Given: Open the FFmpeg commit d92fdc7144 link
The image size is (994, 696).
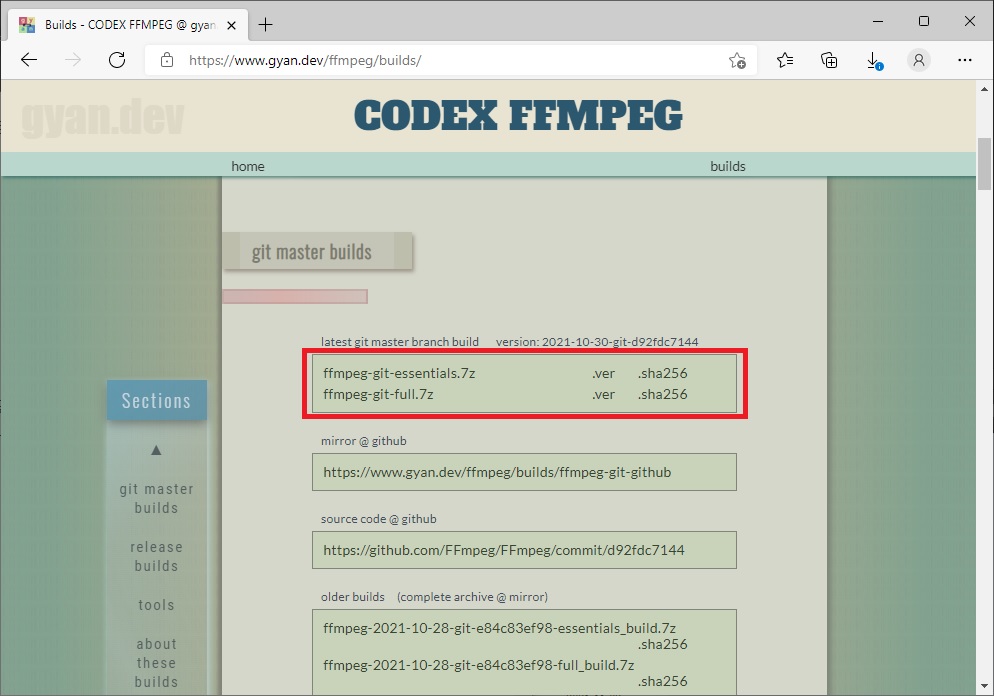Looking at the screenshot, I should (504, 550).
